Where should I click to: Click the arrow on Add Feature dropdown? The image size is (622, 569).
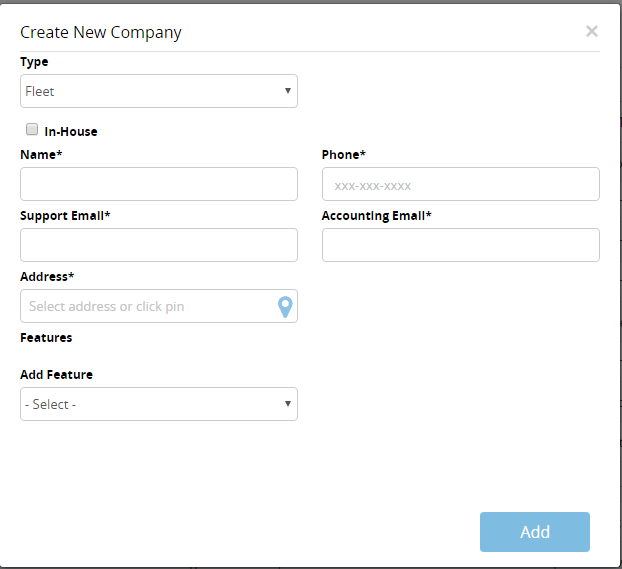click(288, 404)
